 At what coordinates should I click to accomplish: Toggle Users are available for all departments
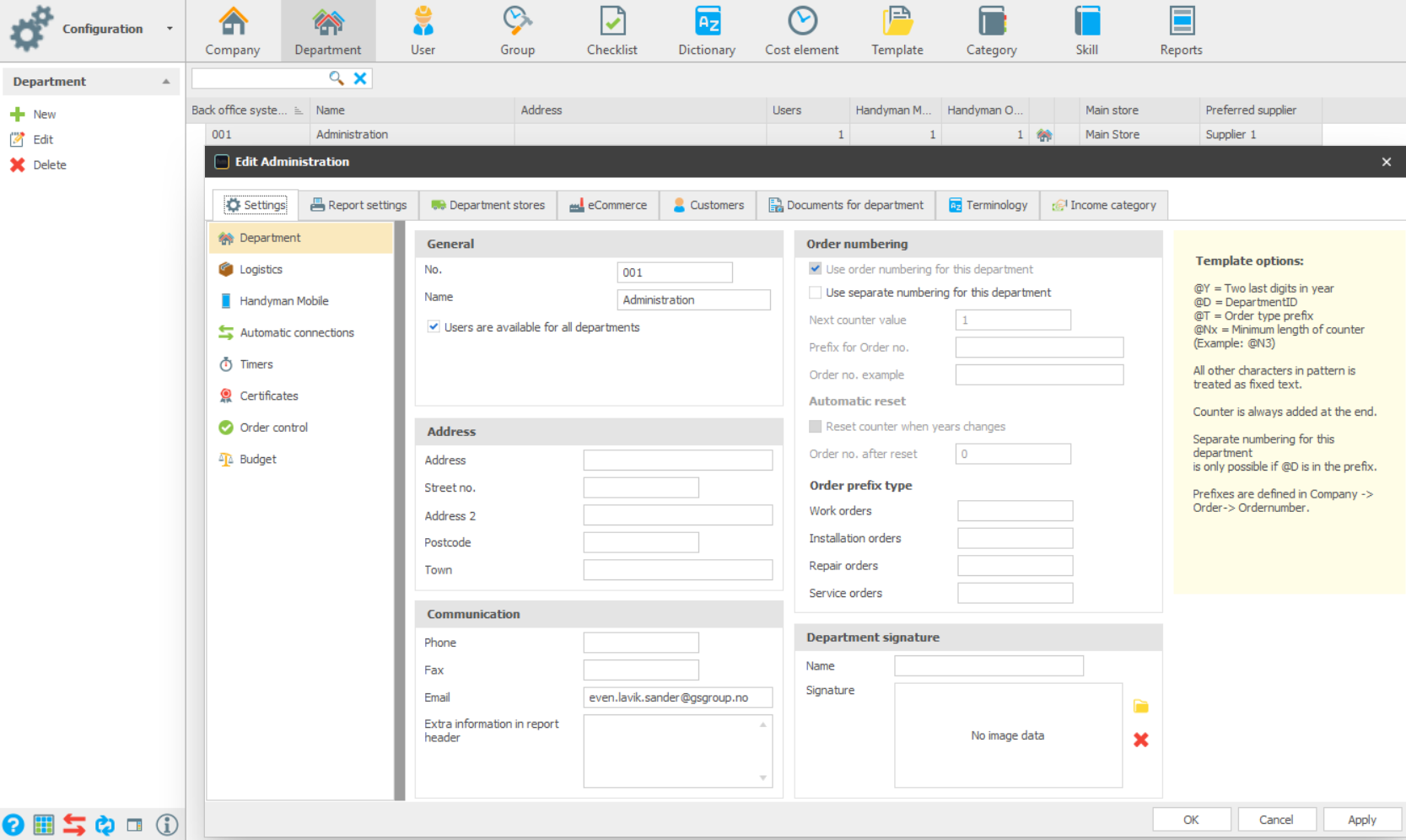click(434, 326)
